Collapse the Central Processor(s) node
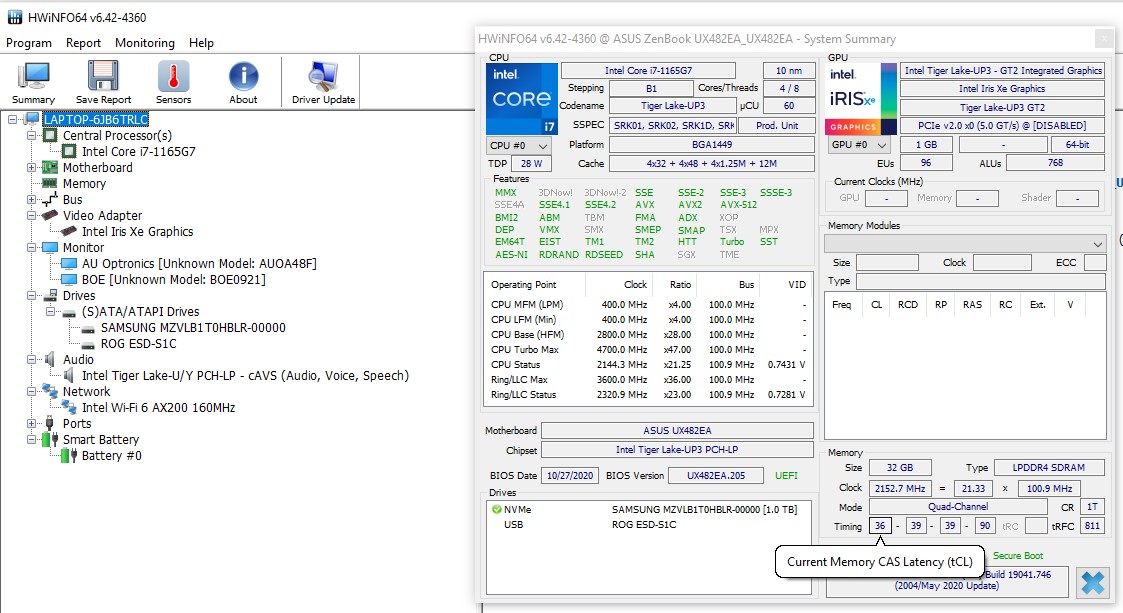This screenshot has height=613, width=1123. pyautogui.click(x=32, y=135)
